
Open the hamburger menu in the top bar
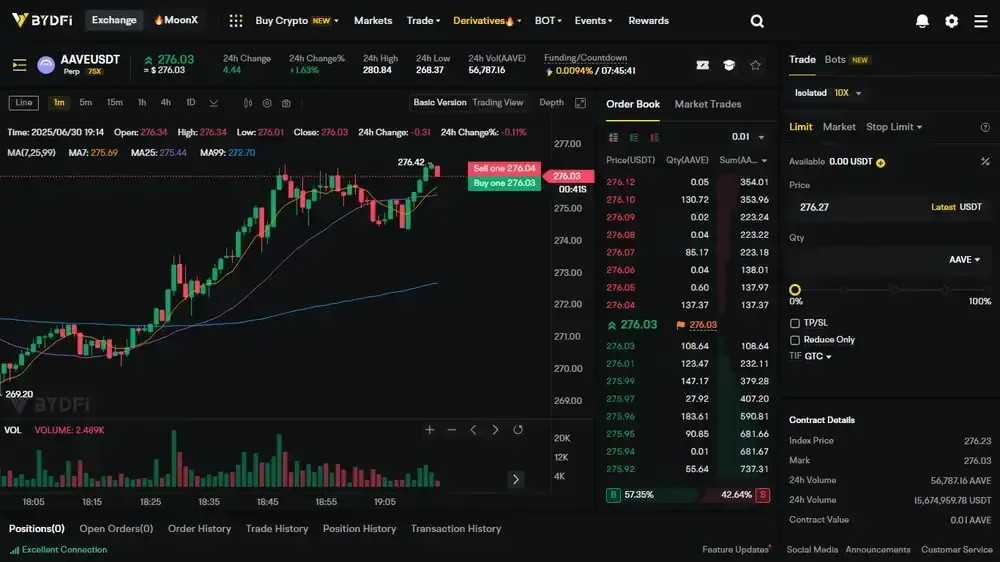point(981,21)
